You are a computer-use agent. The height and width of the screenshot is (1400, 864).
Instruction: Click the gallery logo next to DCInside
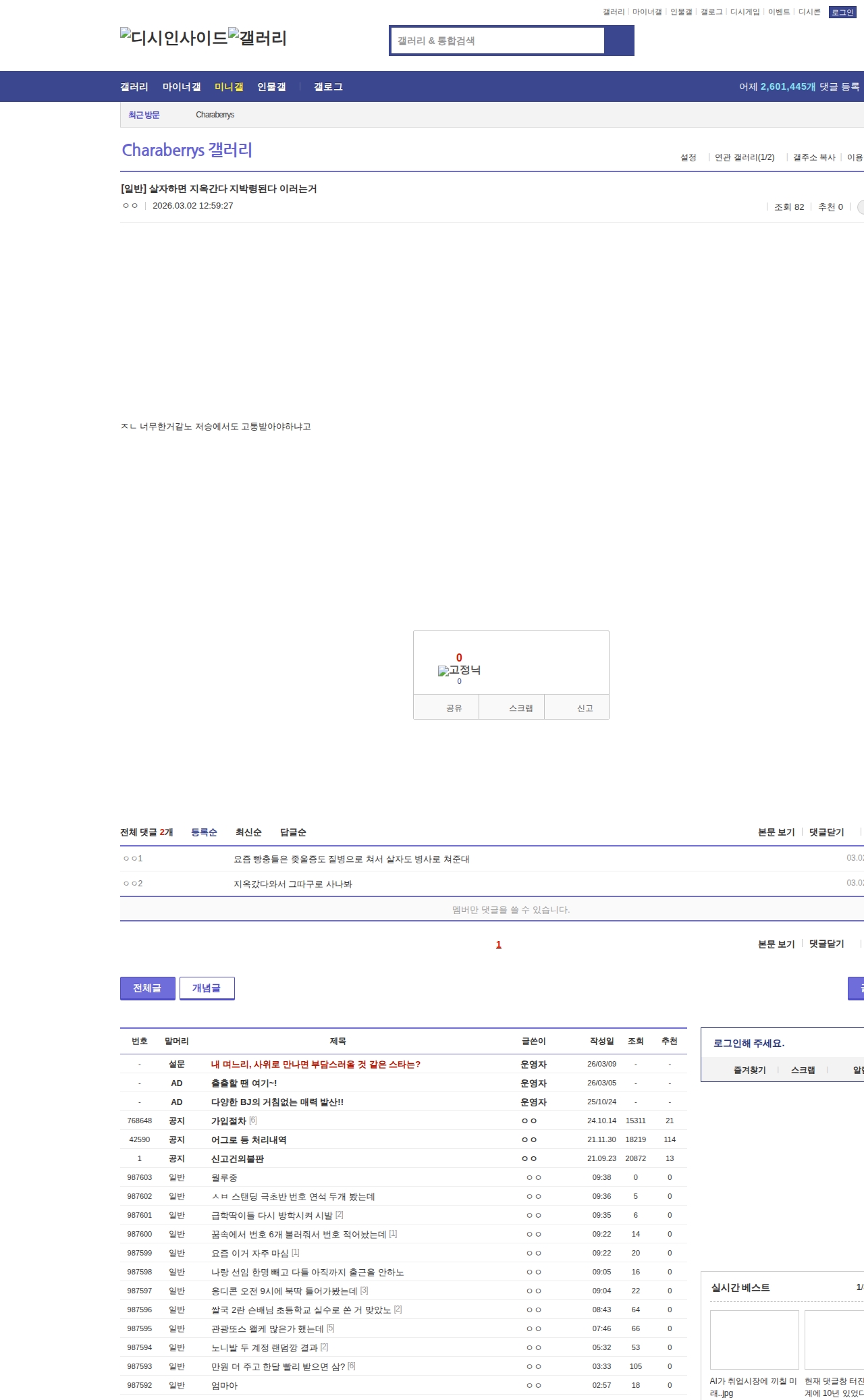tap(257, 38)
